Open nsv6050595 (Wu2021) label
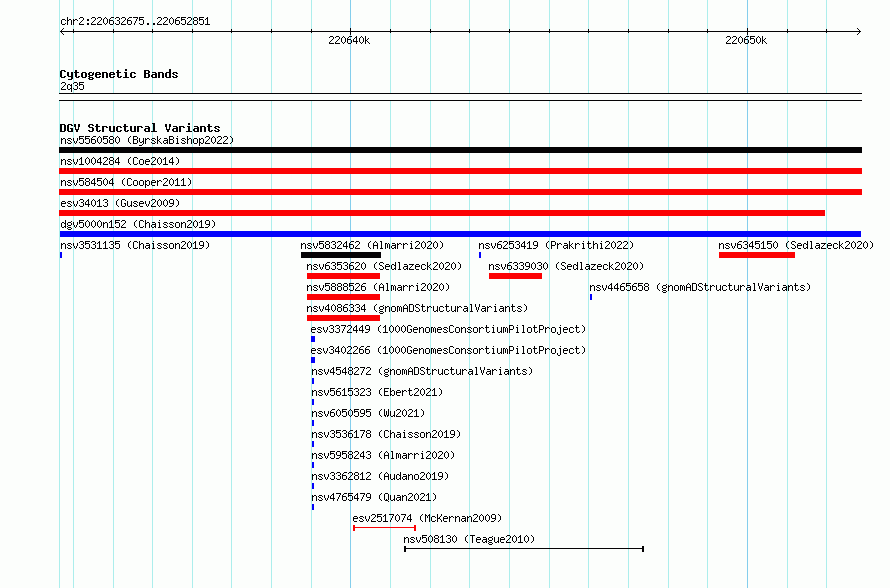The image size is (890, 588). click(x=368, y=413)
